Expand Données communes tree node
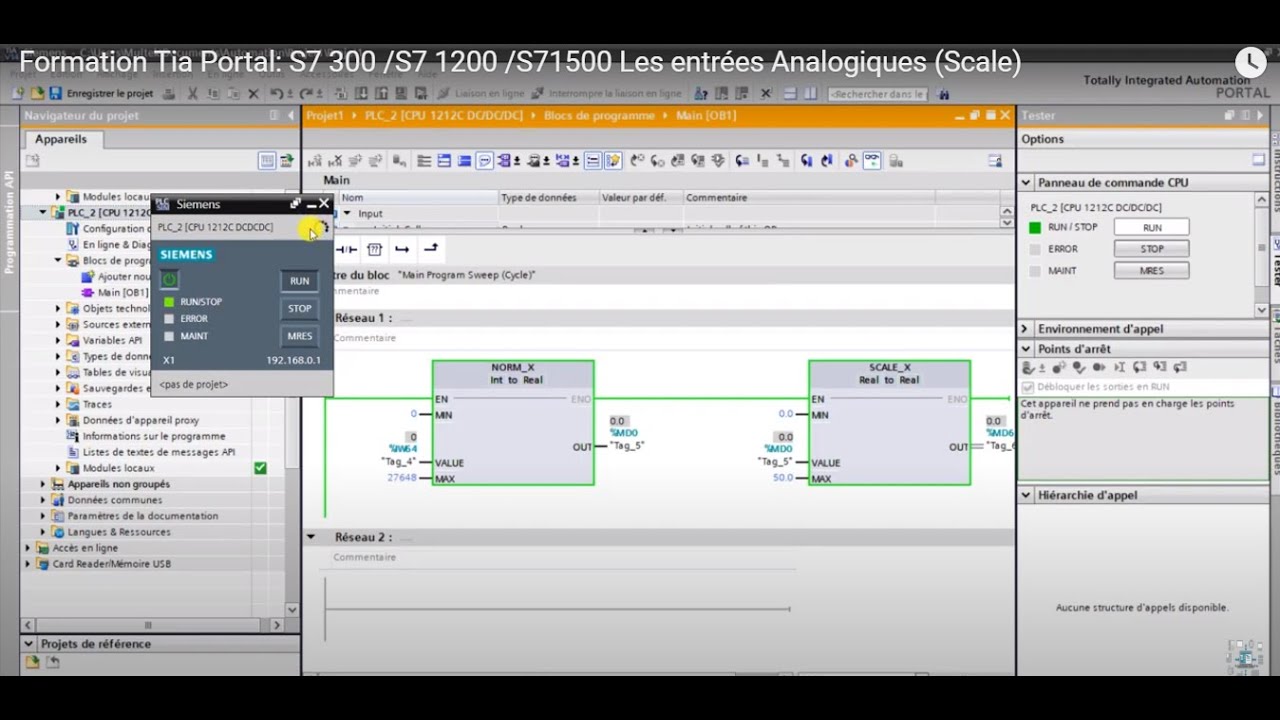 43,500
